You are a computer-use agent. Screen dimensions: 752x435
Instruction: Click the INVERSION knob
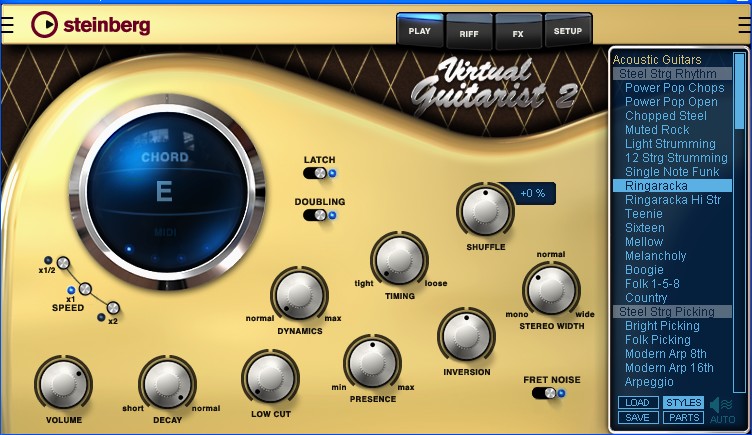pyautogui.click(x=466, y=336)
